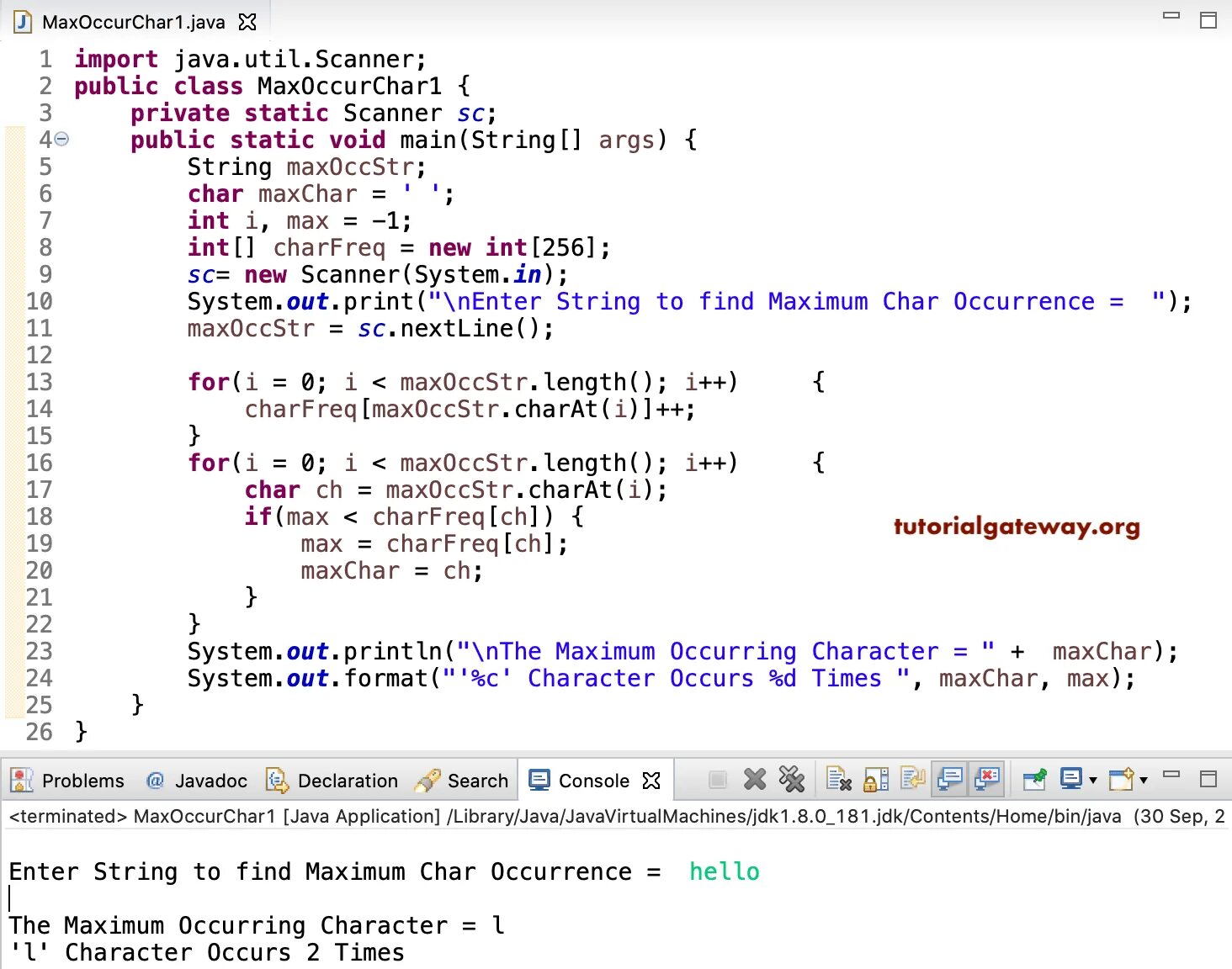Click the Terminate (stop) console button
Image resolution: width=1232 pixels, height=969 pixels.
pyautogui.click(x=718, y=780)
